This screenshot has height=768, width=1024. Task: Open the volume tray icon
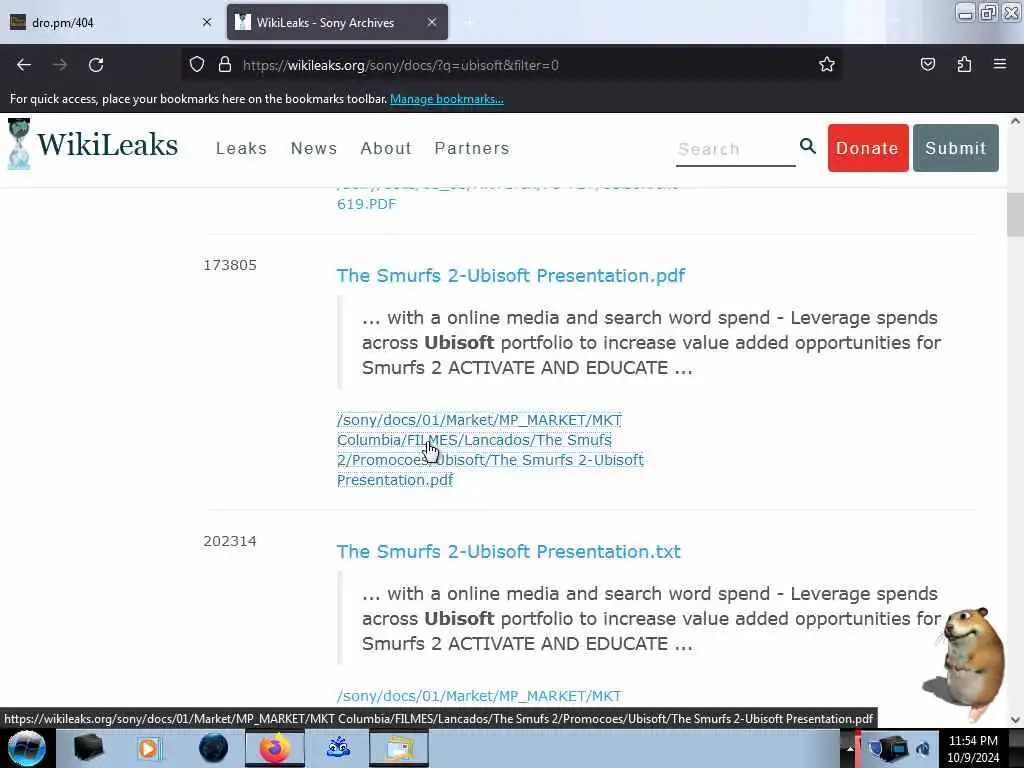923,749
